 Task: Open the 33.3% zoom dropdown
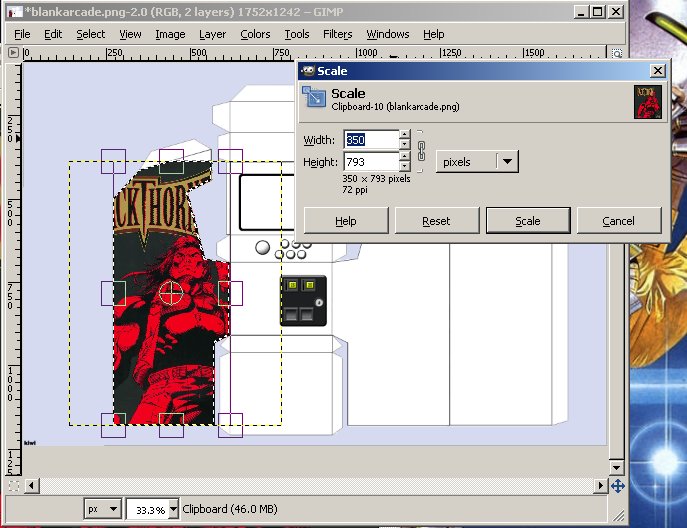coord(174,509)
